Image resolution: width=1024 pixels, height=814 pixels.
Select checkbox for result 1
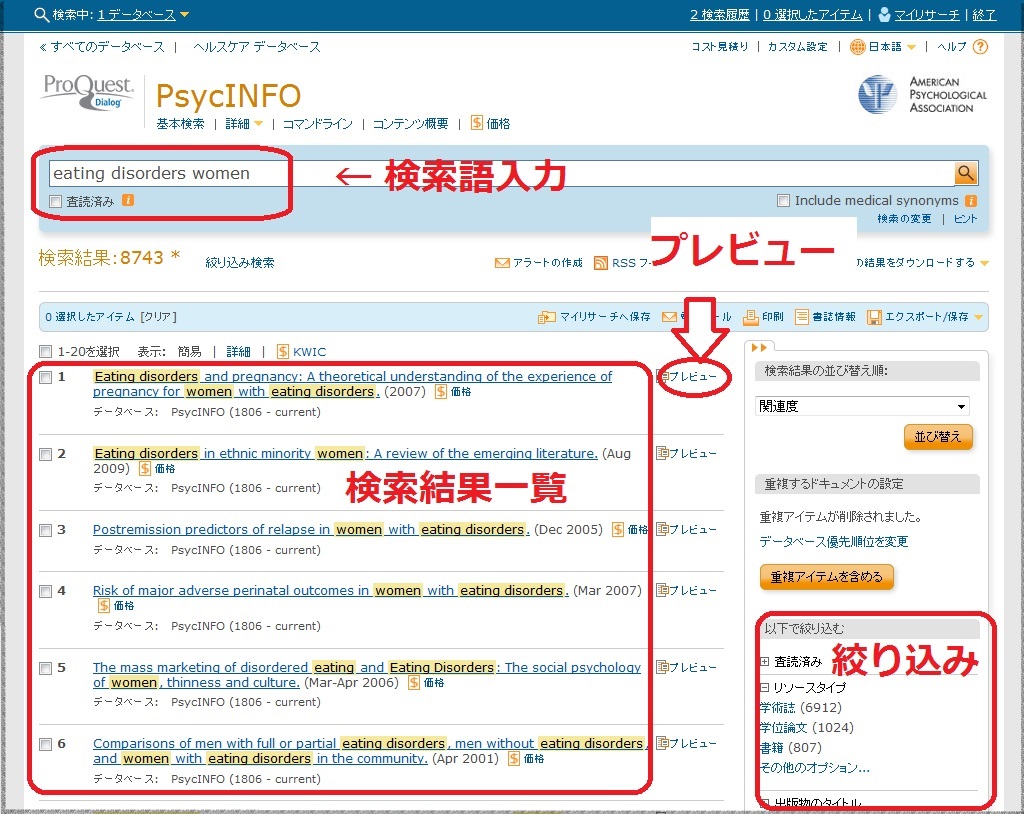(x=46, y=378)
